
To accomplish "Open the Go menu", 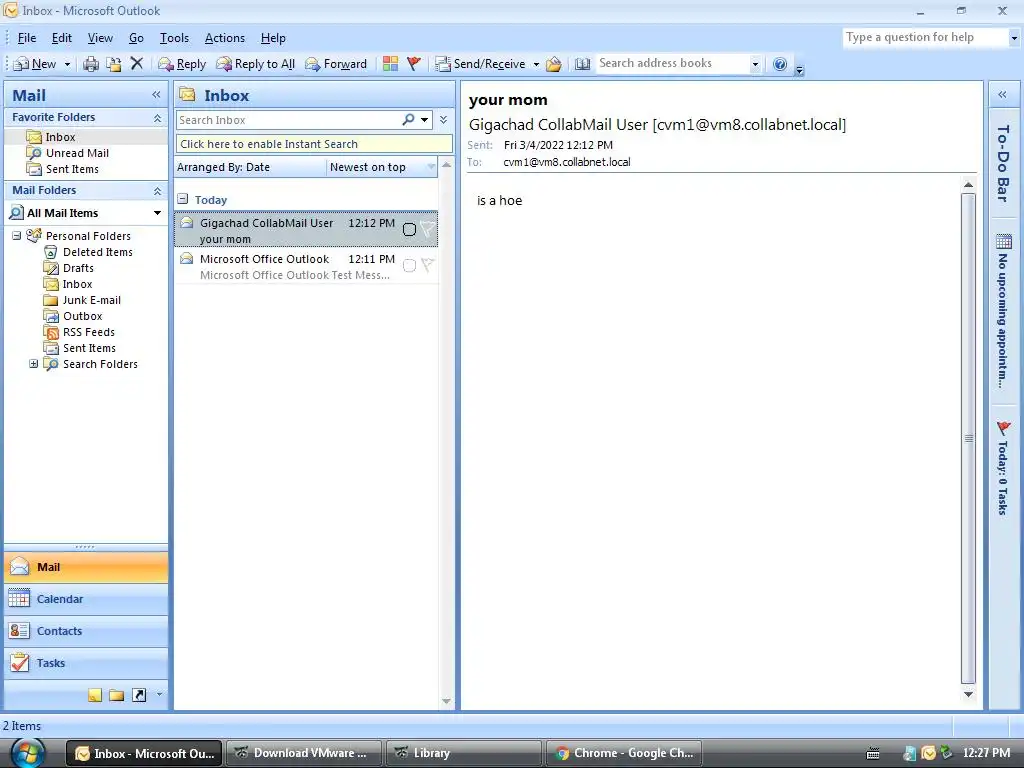I will coord(136,38).
